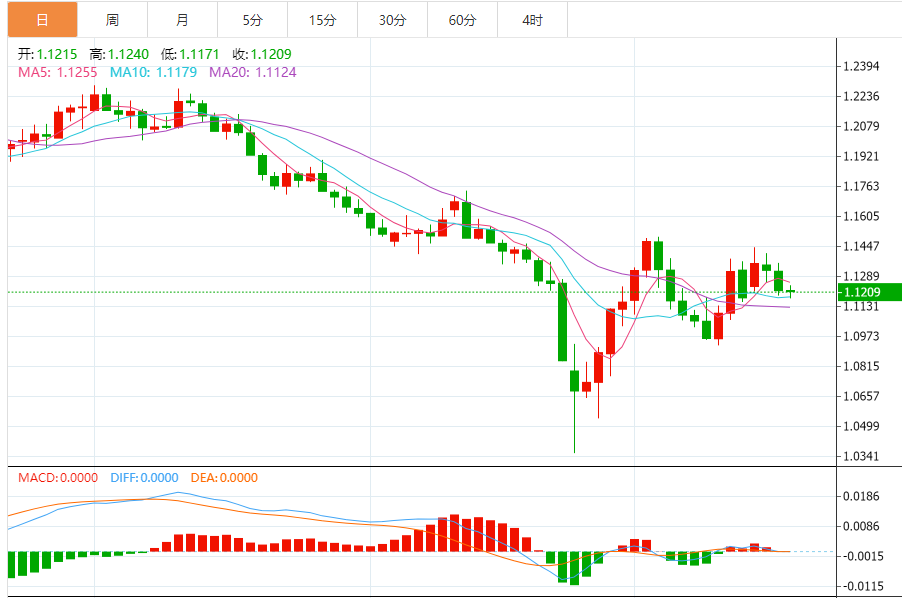Image resolution: width=902 pixels, height=598 pixels.
Task: Choose the 60分 timeframe tab
Action: pyautogui.click(x=463, y=20)
